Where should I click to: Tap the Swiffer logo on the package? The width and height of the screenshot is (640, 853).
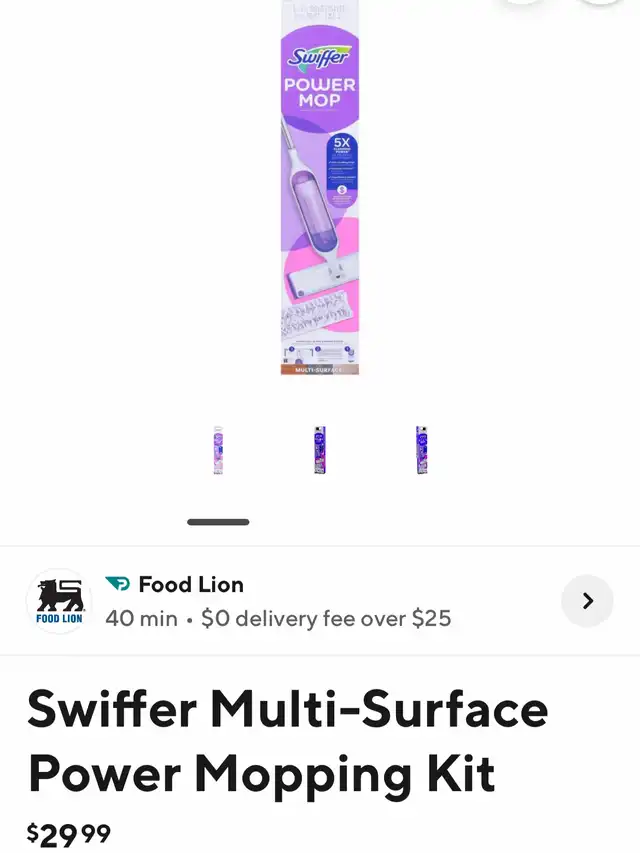point(319,57)
